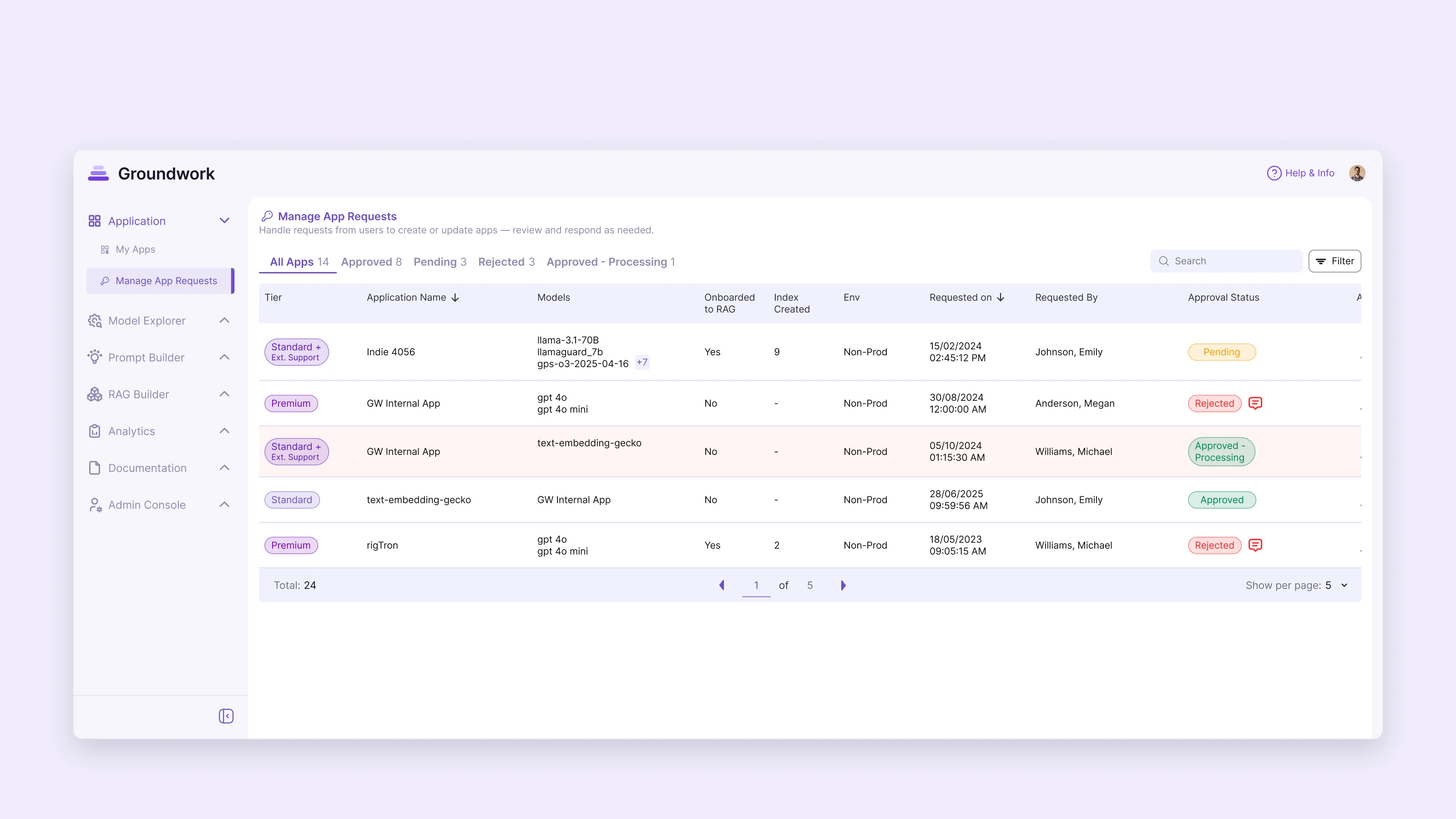Open the Filter button
1456x819 pixels.
tap(1335, 261)
